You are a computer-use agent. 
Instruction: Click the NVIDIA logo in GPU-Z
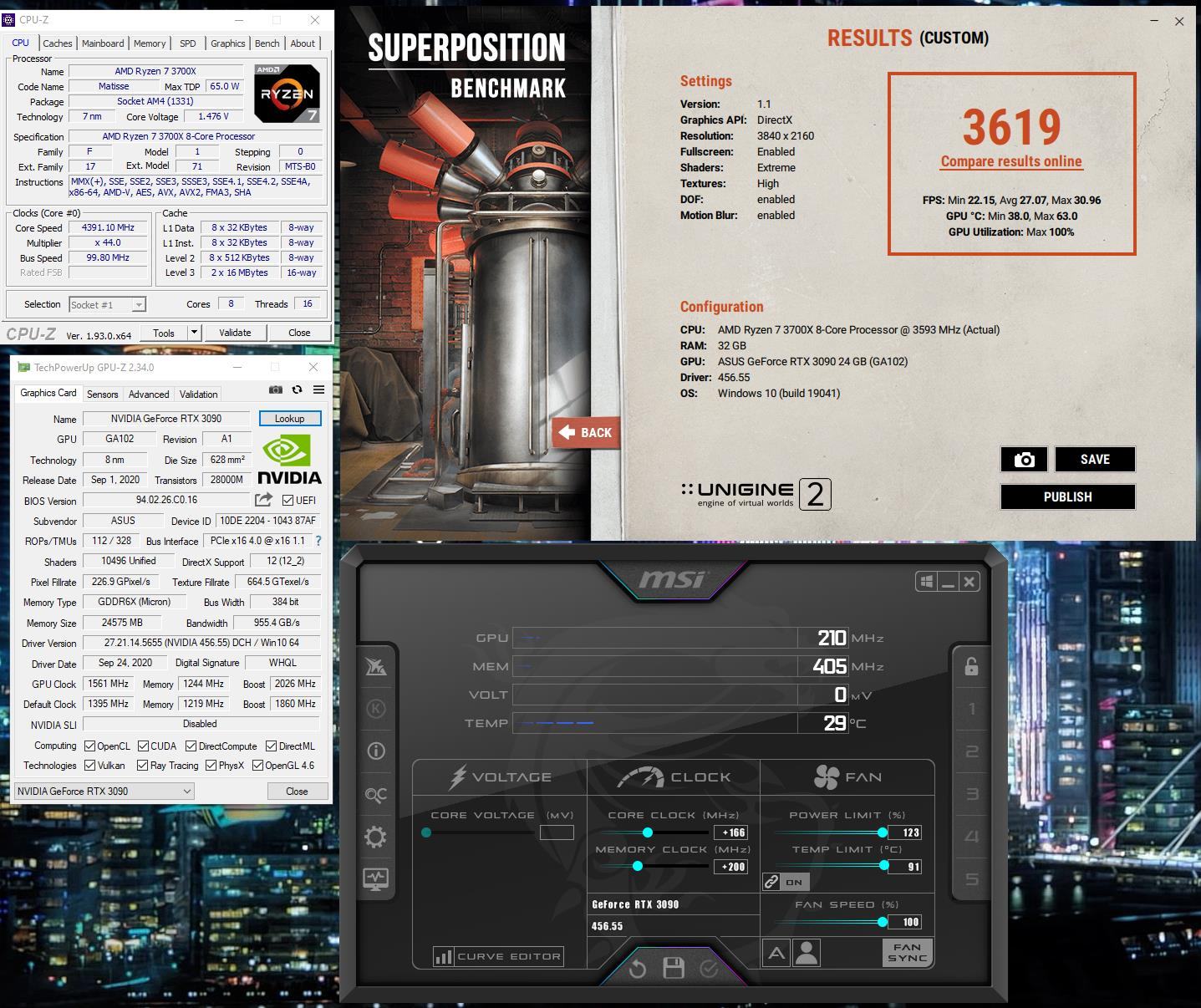(x=289, y=461)
